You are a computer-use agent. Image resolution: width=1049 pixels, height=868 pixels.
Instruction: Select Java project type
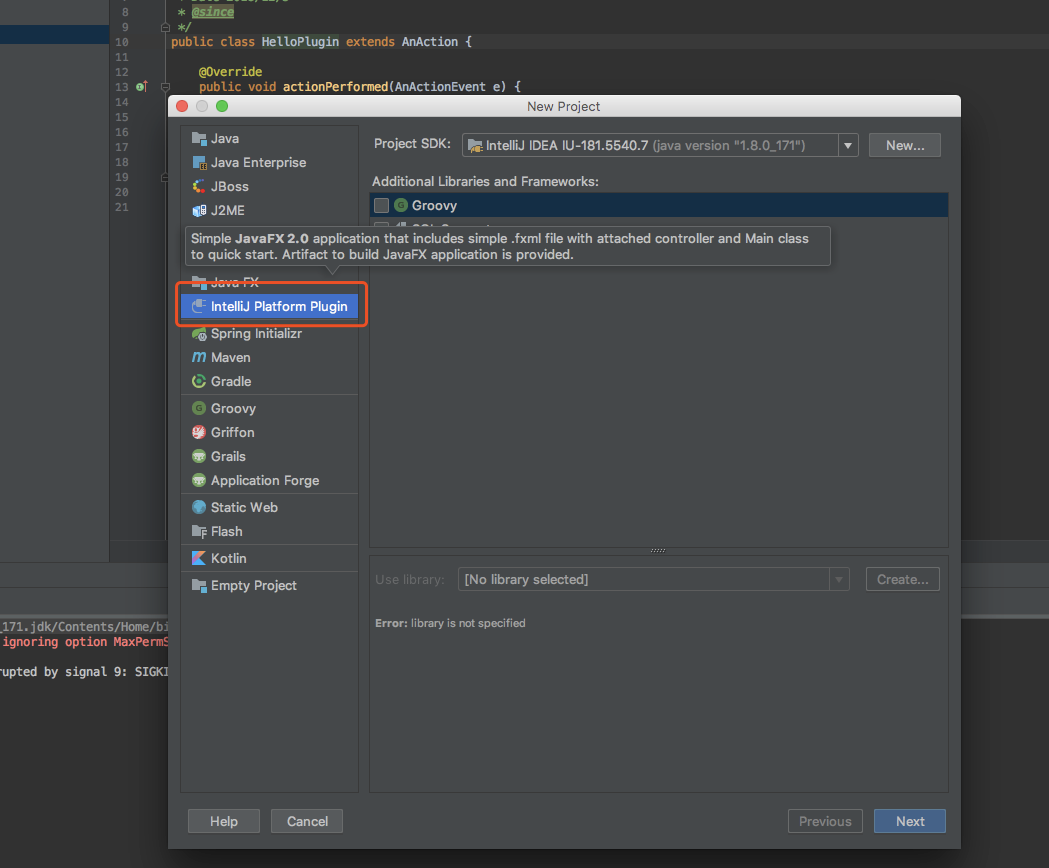point(269,139)
